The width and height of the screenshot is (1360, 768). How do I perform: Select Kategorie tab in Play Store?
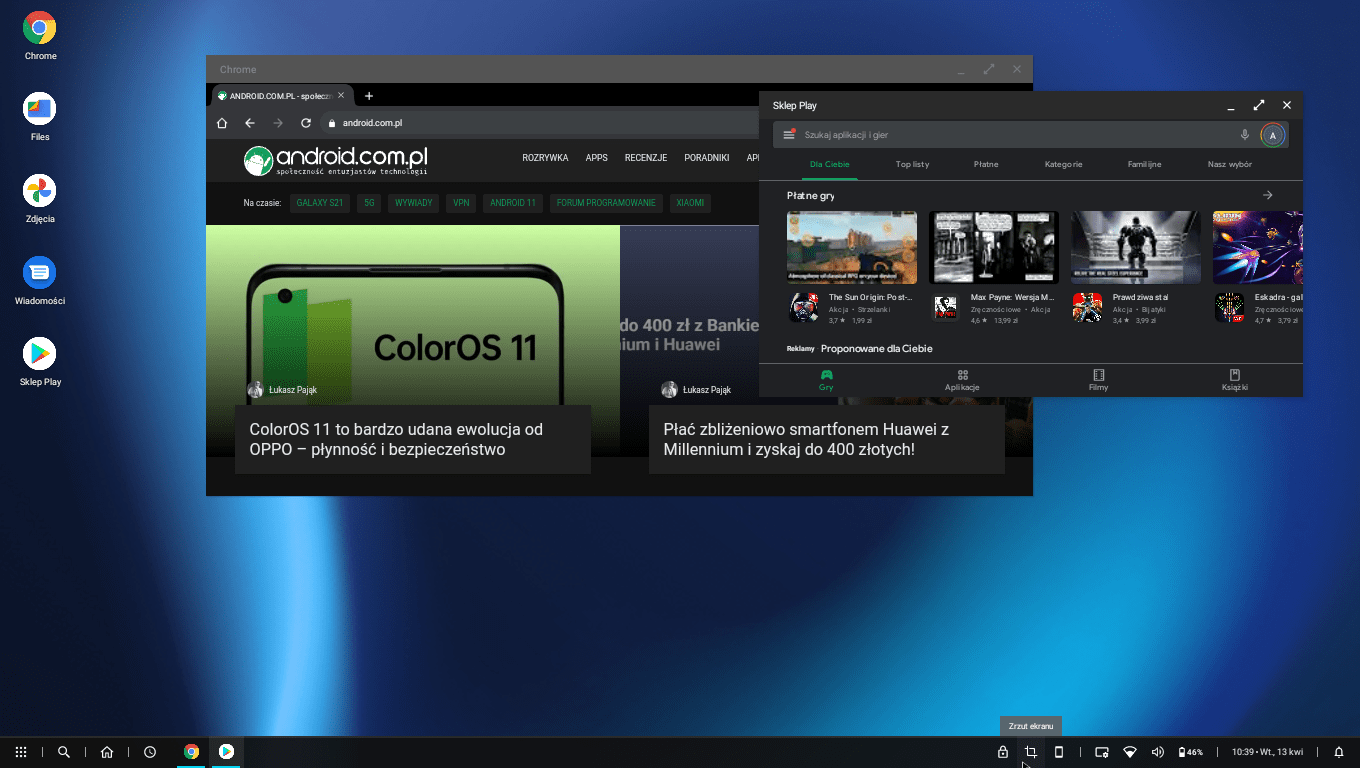(1063, 164)
